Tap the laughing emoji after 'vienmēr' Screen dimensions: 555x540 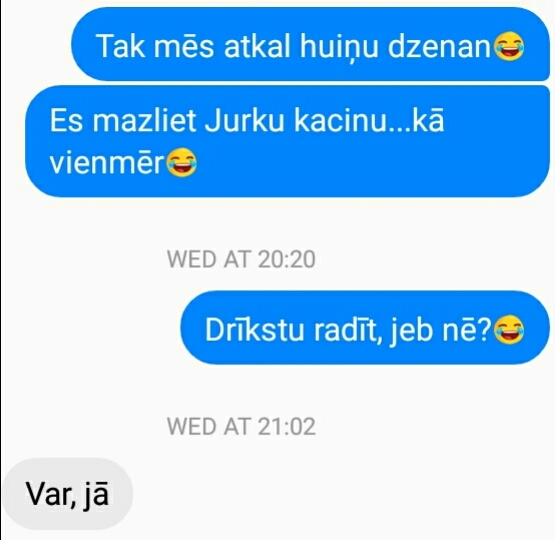pyautogui.click(x=181, y=162)
